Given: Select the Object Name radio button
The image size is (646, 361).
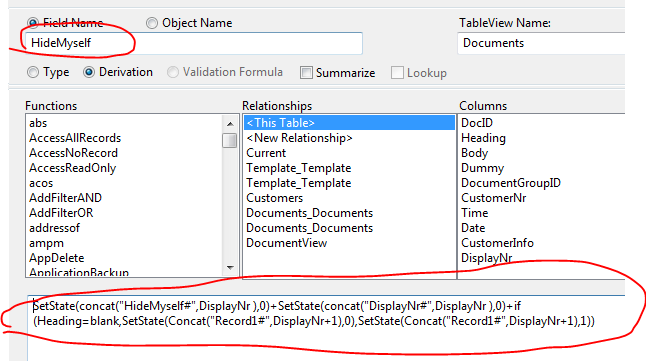Looking at the screenshot, I should pyautogui.click(x=152, y=23).
